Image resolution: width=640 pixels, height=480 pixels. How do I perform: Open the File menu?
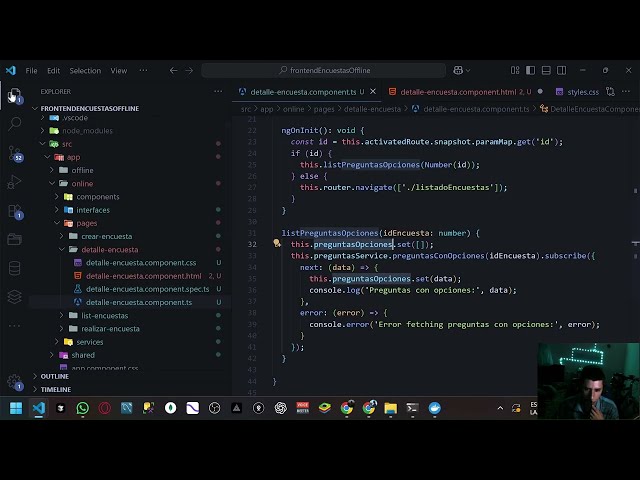pos(31,71)
